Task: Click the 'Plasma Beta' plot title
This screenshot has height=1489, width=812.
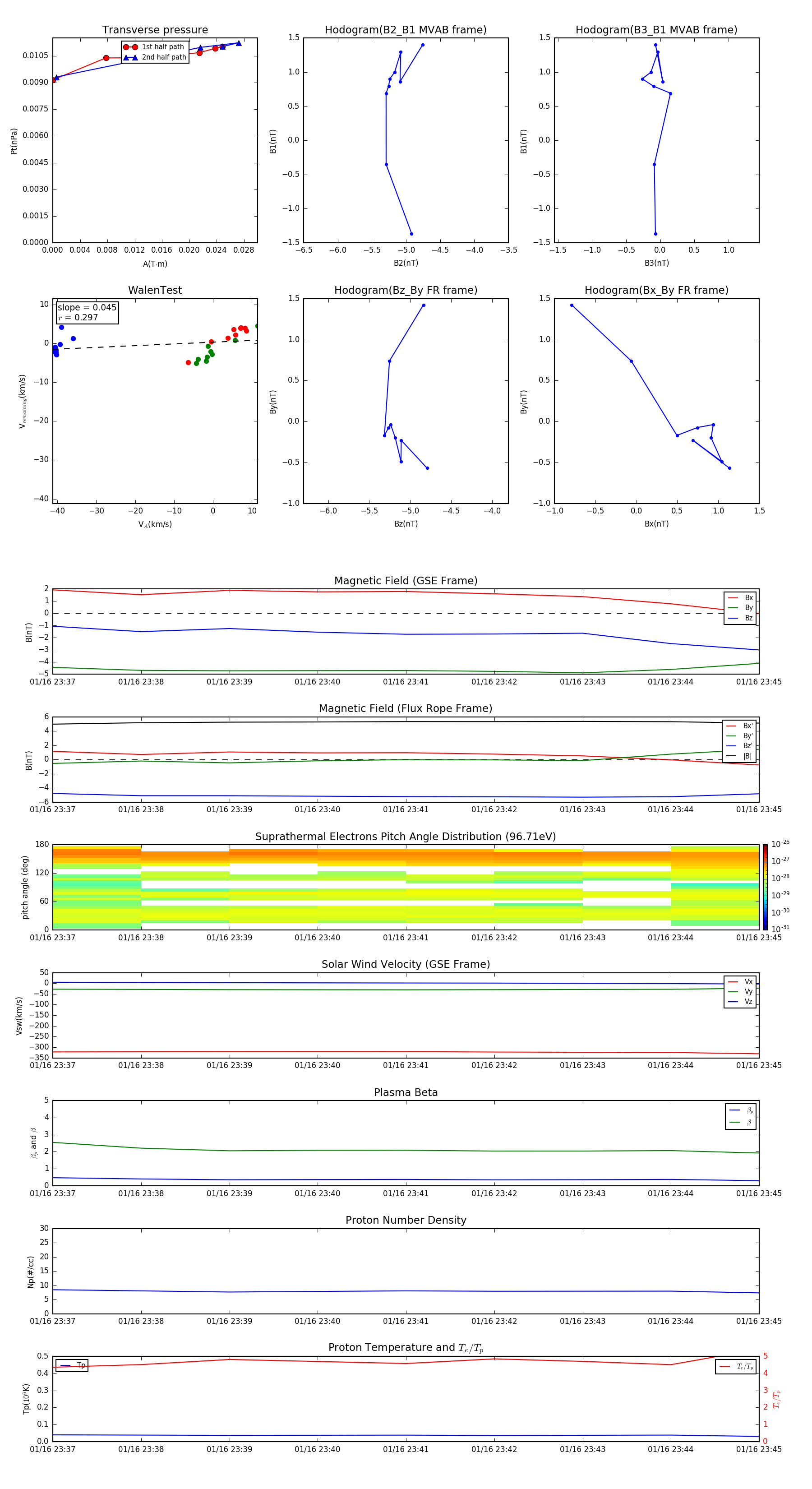Action: click(x=406, y=1092)
